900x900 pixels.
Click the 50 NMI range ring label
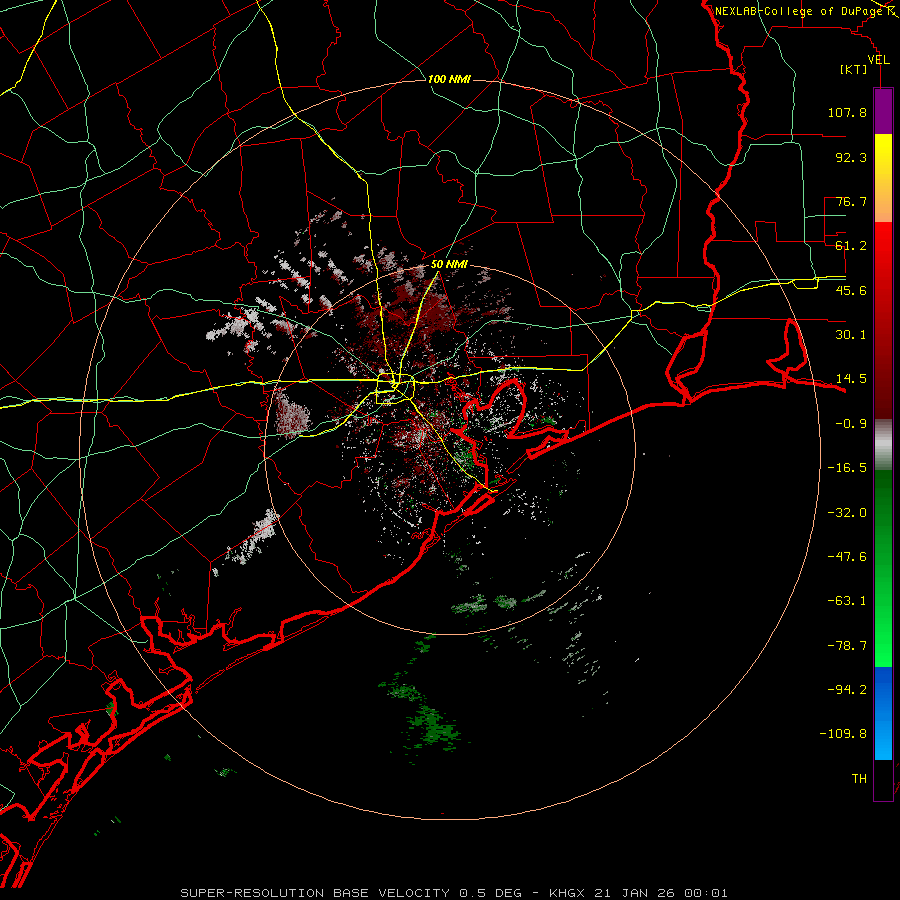449,264
